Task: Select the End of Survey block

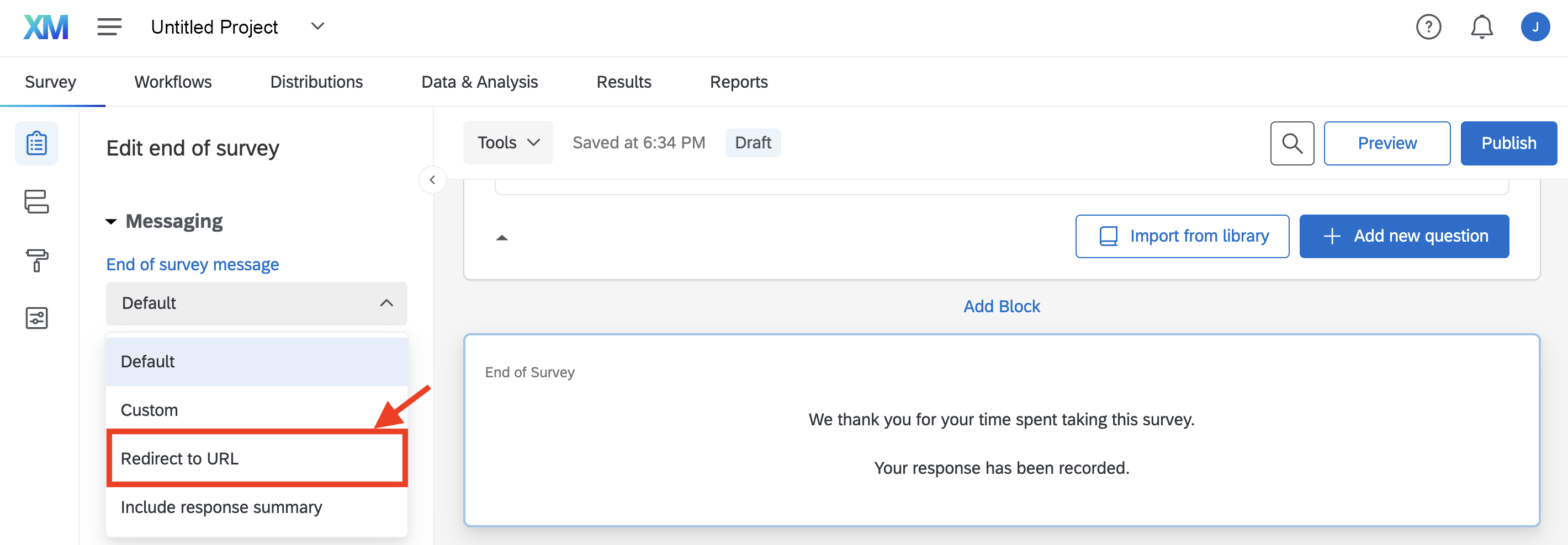Action: click(x=1002, y=430)
